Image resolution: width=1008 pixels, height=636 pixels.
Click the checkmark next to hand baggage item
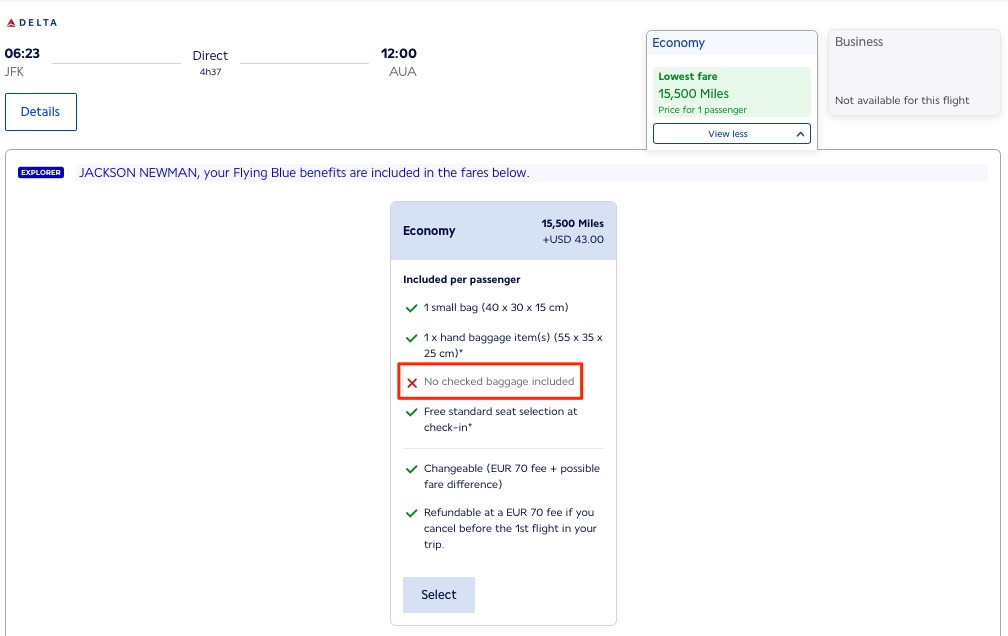411,339
